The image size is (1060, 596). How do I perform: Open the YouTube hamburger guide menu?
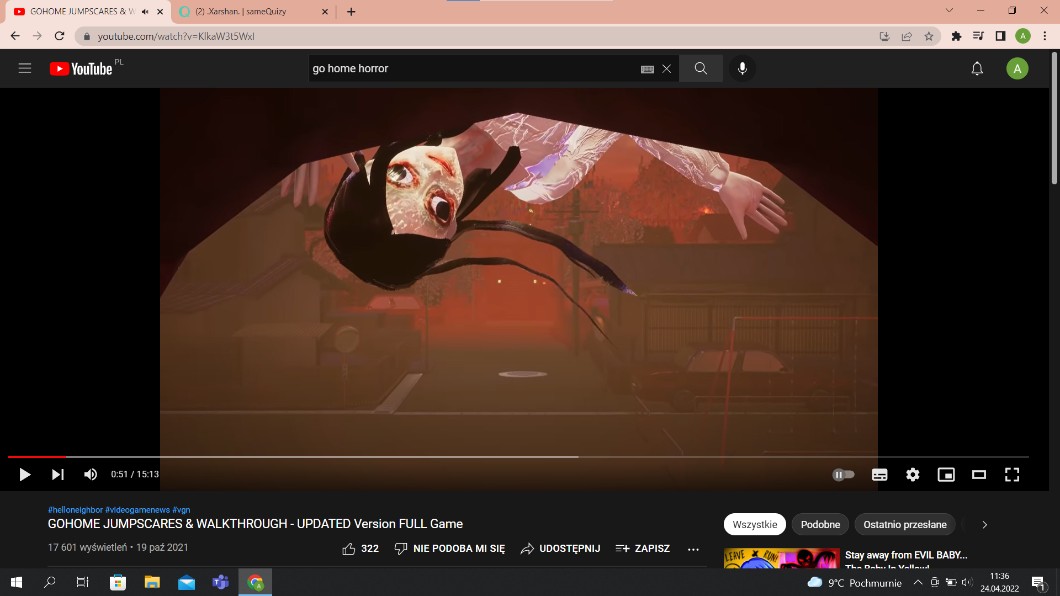click(25, 68)
